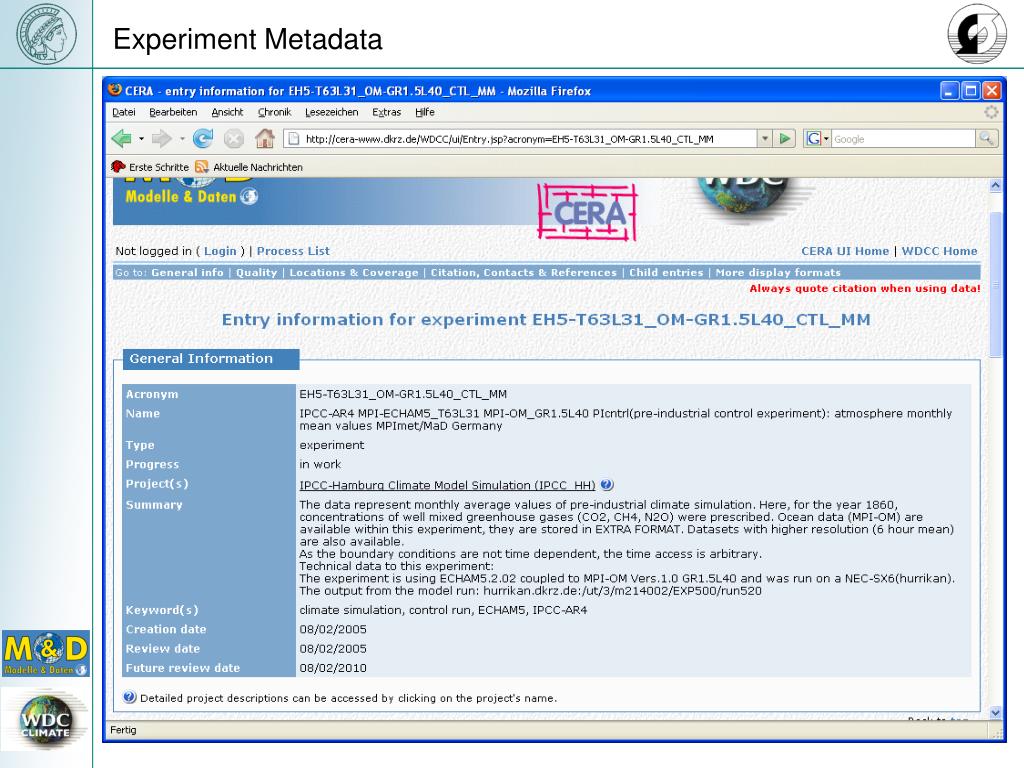Viewport: 1024px width, 768px height.
Task: Open the Chronik menu
Action: 274,112
